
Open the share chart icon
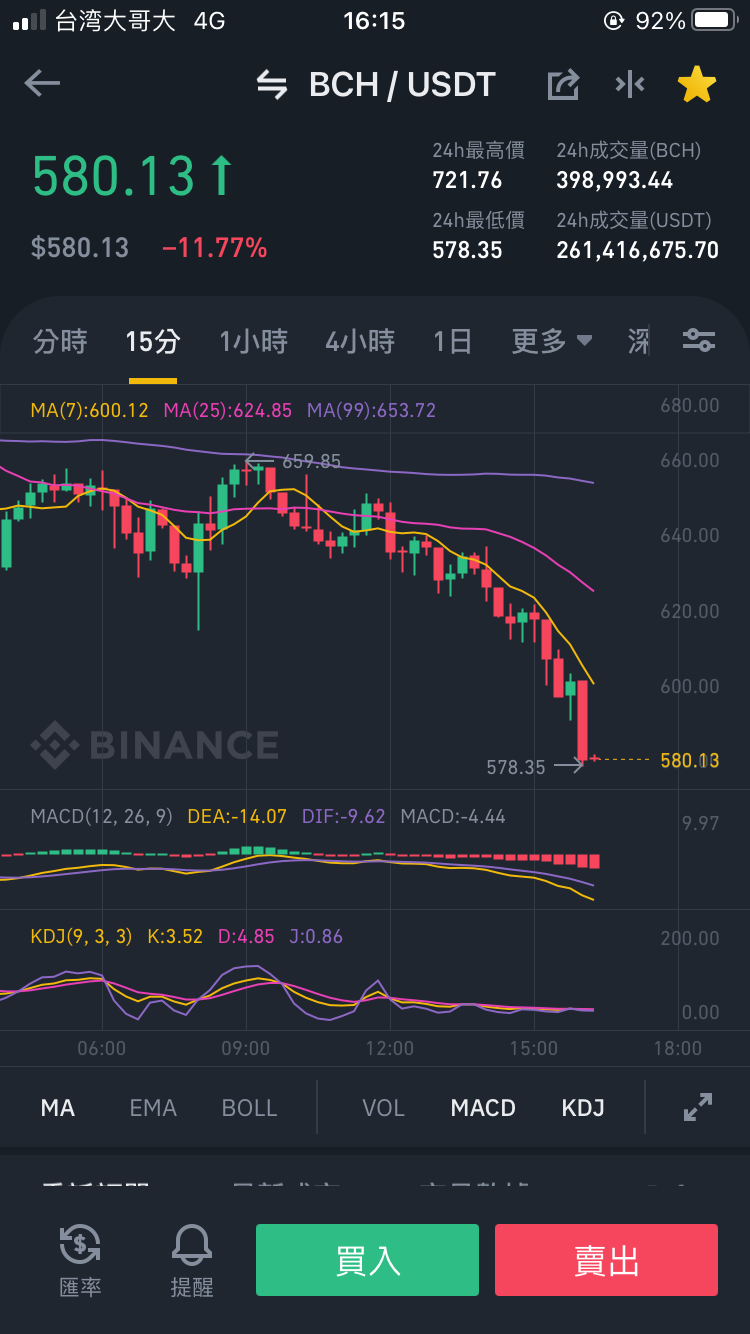coord(563,85)
